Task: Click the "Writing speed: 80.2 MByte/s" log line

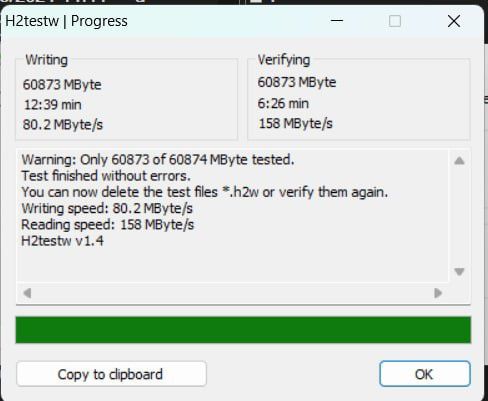Action: pyautogui.click(x=107, y=209)
